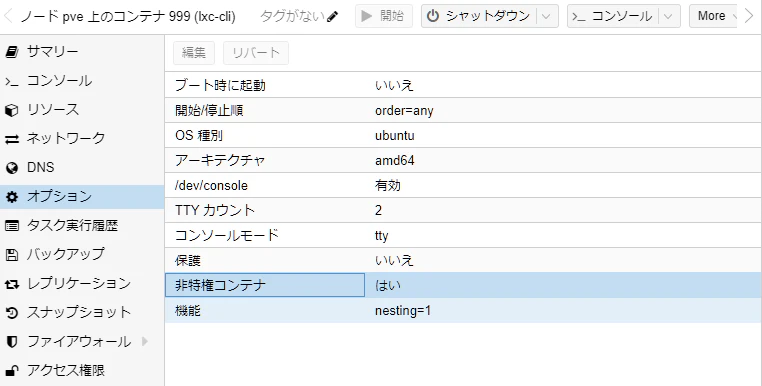Select the 機能 features row
The height and width of the screenshot is (386, 762).
463,311
